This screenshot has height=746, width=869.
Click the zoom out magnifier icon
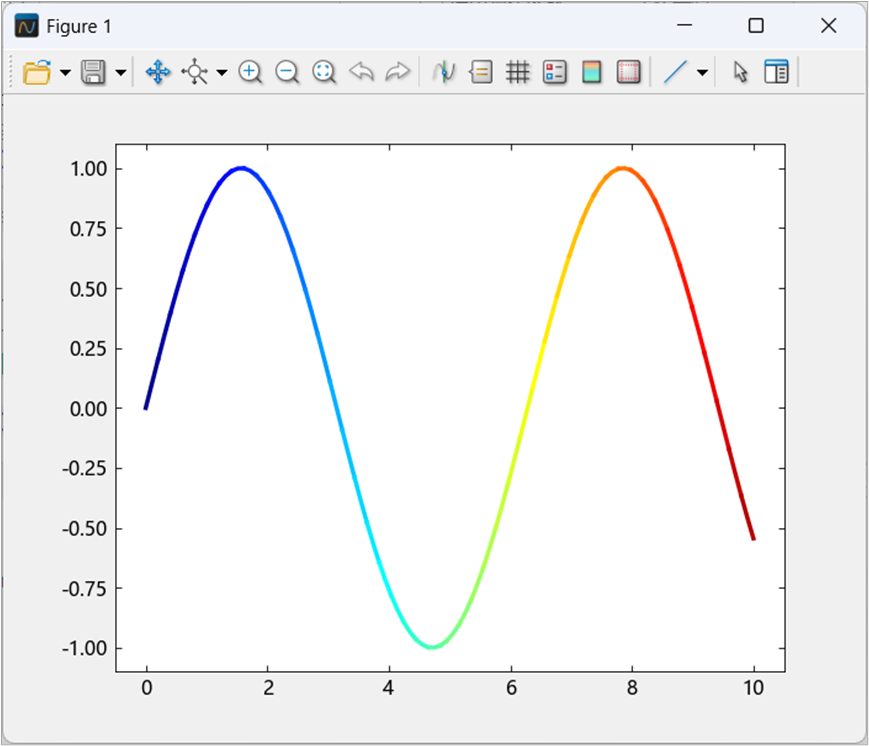(287, 72)
